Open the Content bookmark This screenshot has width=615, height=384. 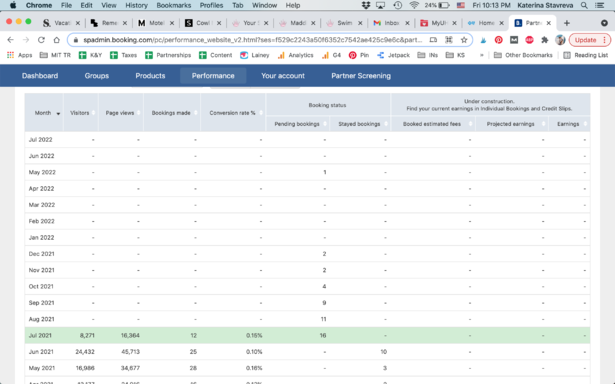216,55
